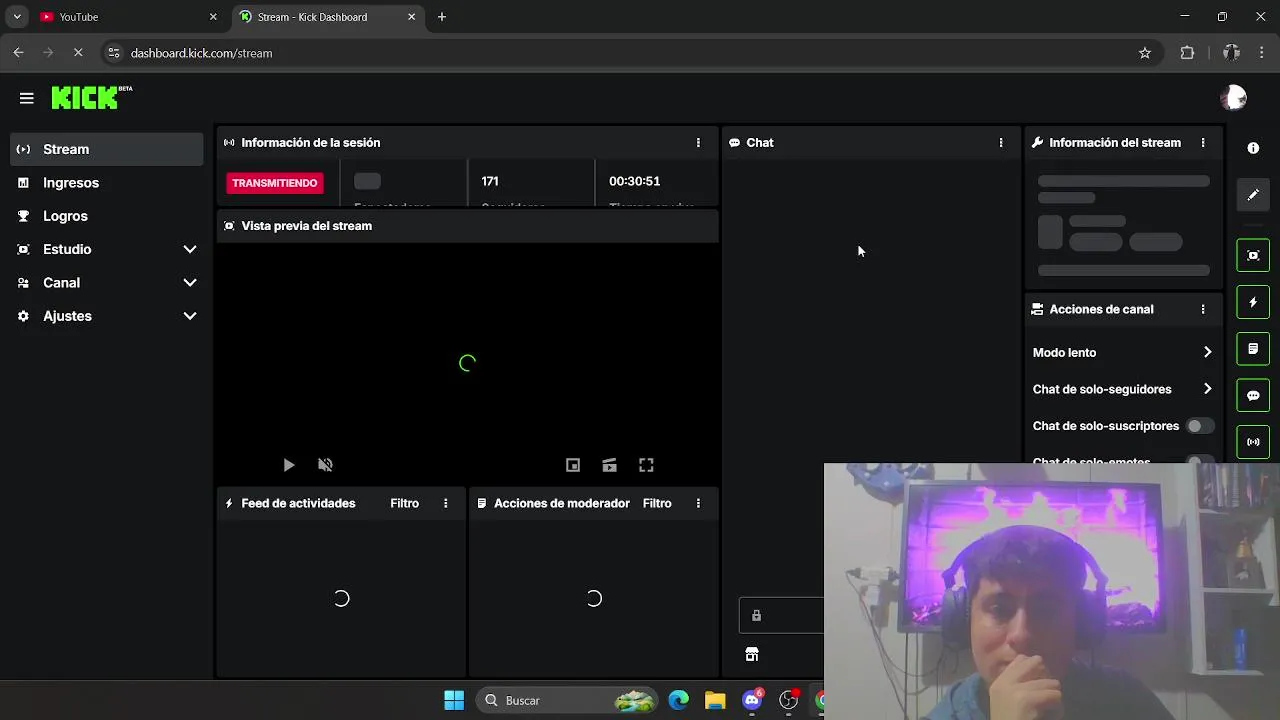Open a new browser tab
Viewport: 1280px width, 720px height.
pyautogui.click(x=442, y=17)
